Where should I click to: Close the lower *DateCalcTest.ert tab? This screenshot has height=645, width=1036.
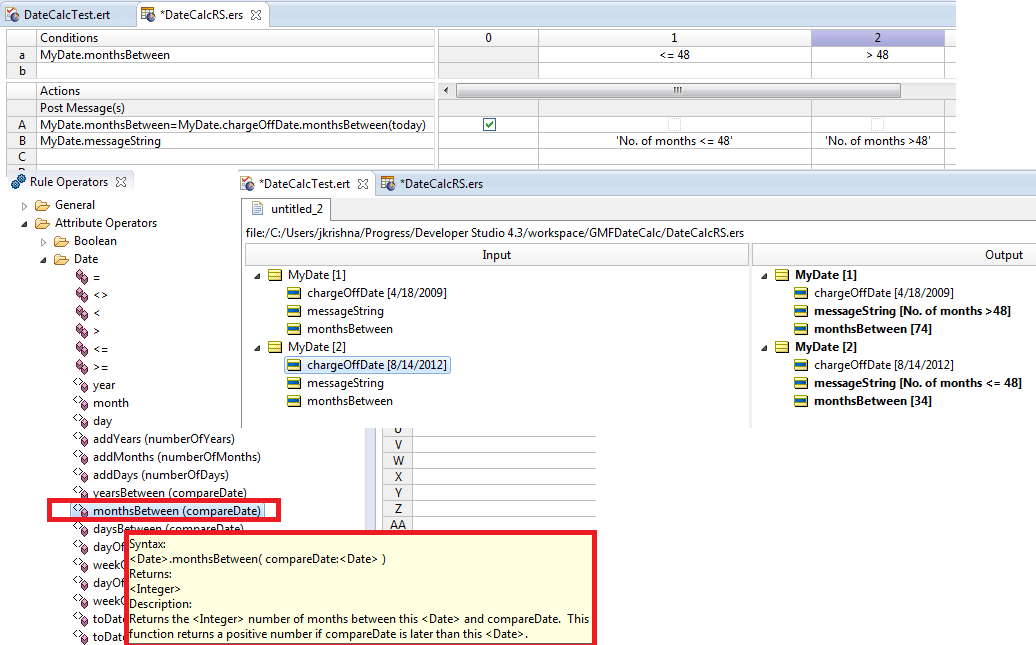tap(363, 184)
